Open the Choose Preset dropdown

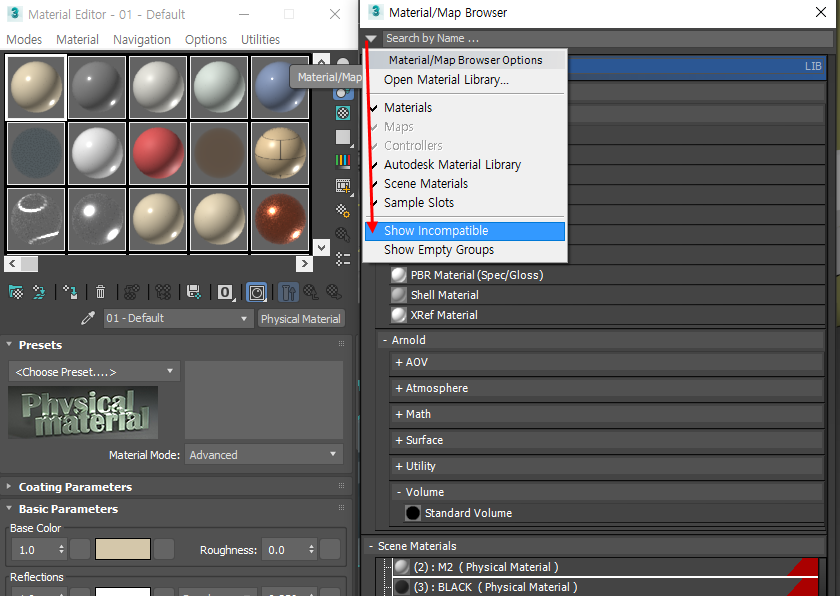coord(94,372)
